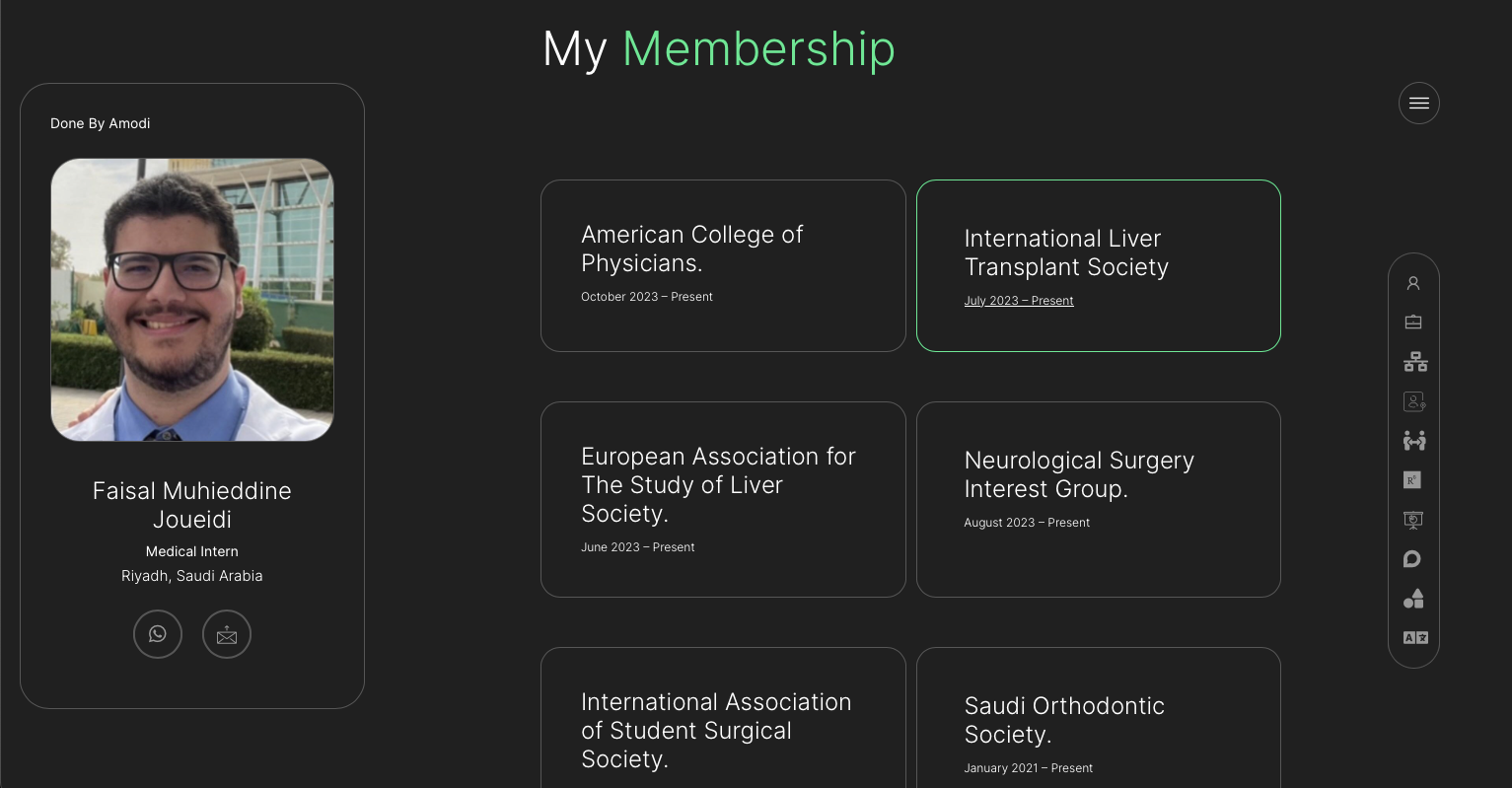
Task: Click the briefcase icon in sidebar
Action: point(1413,322)
